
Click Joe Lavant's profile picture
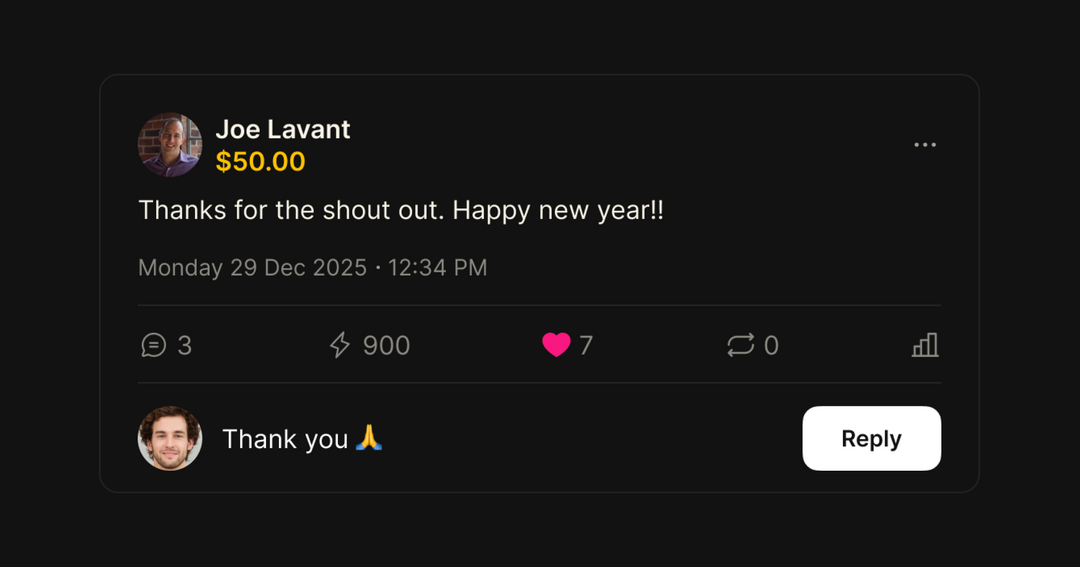[170, 145]
